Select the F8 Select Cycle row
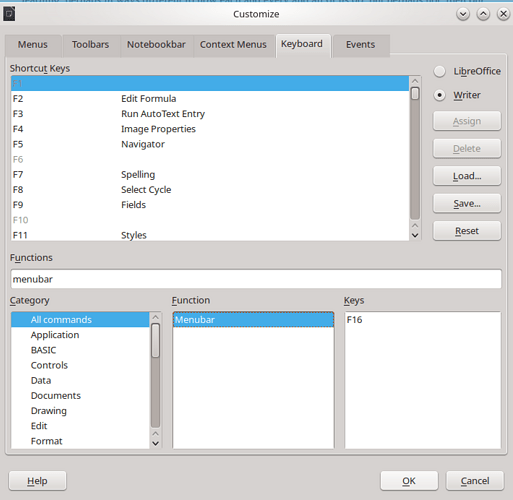 (210, 190)
